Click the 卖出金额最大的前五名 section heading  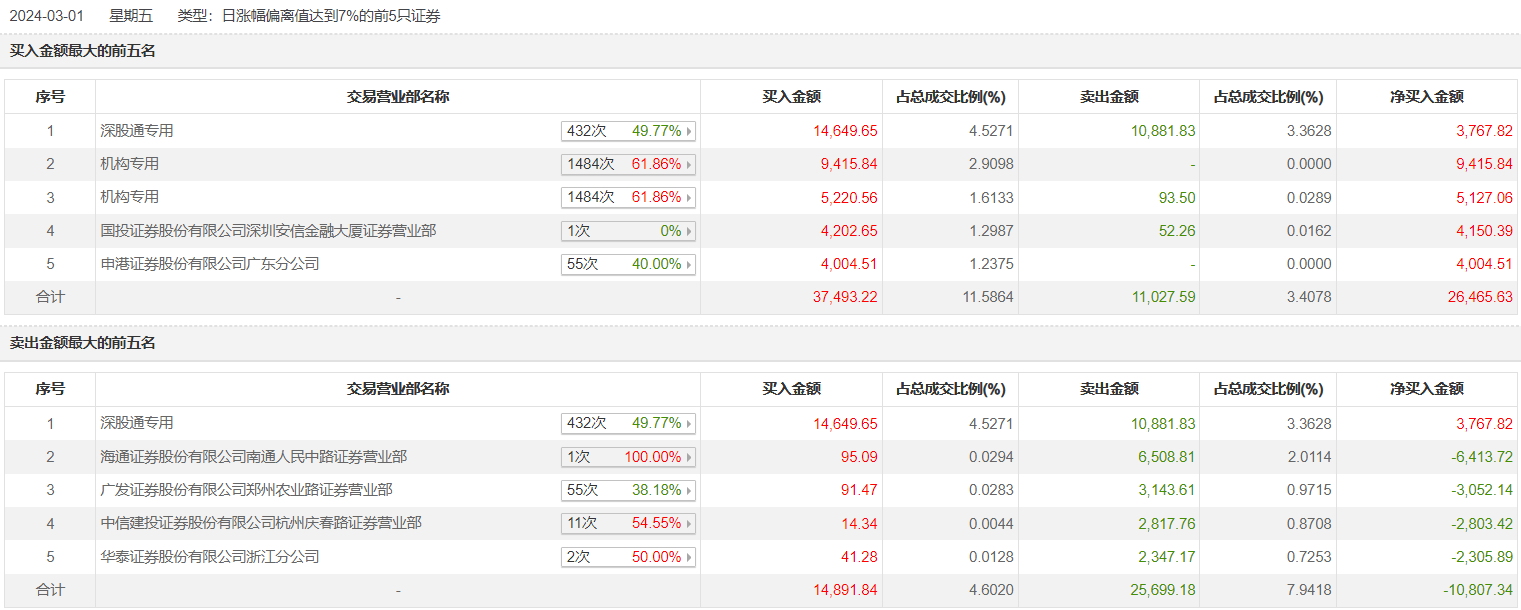[83, 343]
